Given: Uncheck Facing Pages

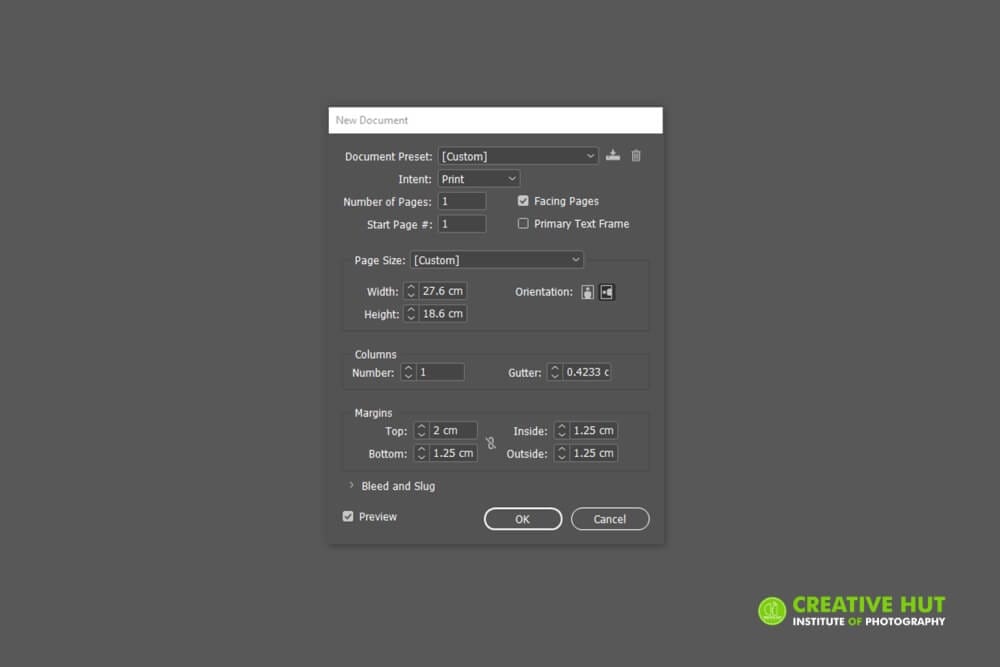Looking at the screenshot, I should click(x=522, y=200).
